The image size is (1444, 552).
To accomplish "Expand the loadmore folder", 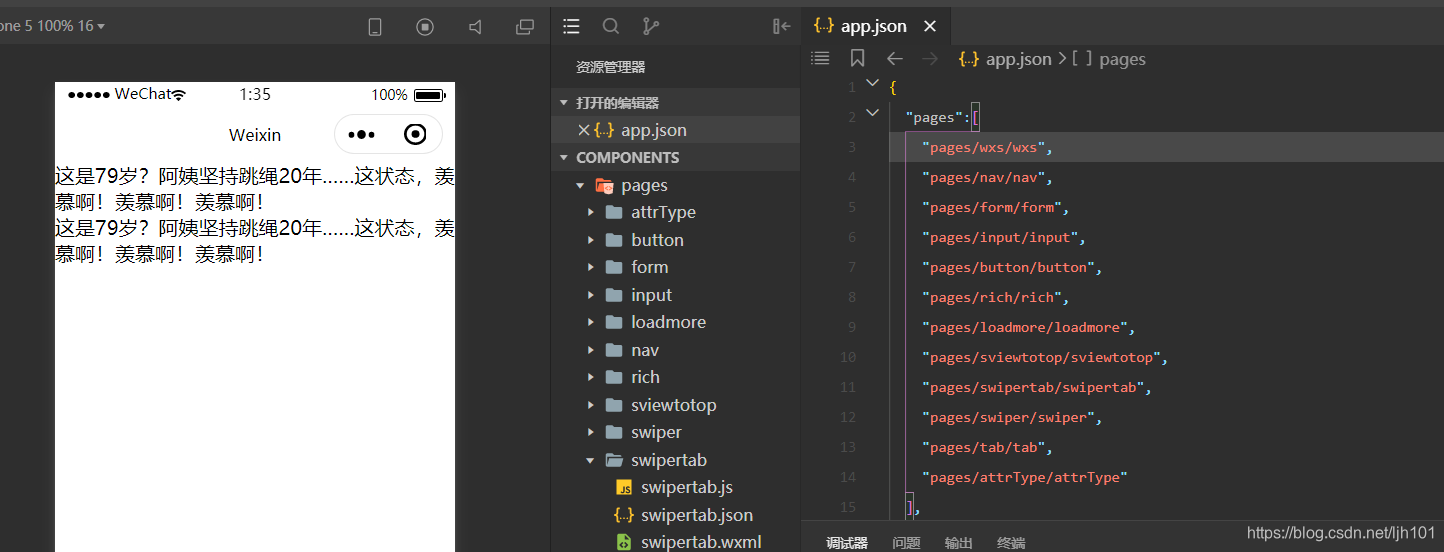I will (591, 322).
